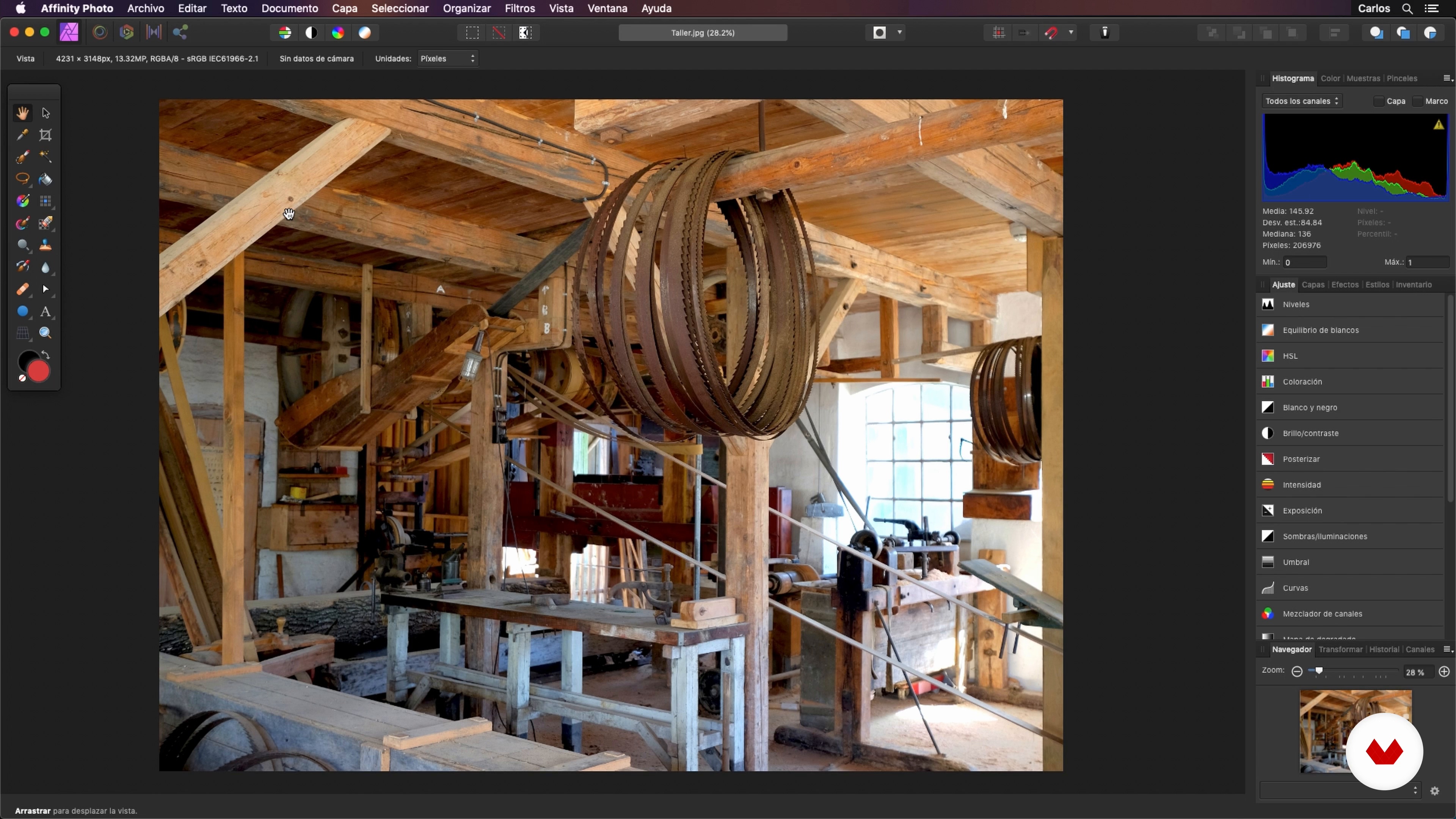1456x819 pixels.
Task: Apply Auto Contrast from toolbar
Action: pyautogui.click(x=311, y=33)
